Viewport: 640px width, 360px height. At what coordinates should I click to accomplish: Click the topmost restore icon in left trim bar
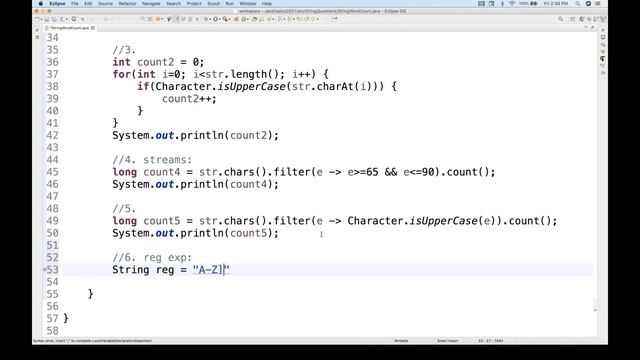click(x=37, y=30)
